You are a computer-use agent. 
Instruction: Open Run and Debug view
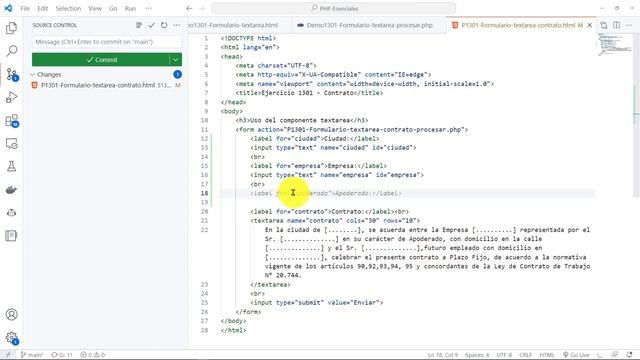point(11,97)
